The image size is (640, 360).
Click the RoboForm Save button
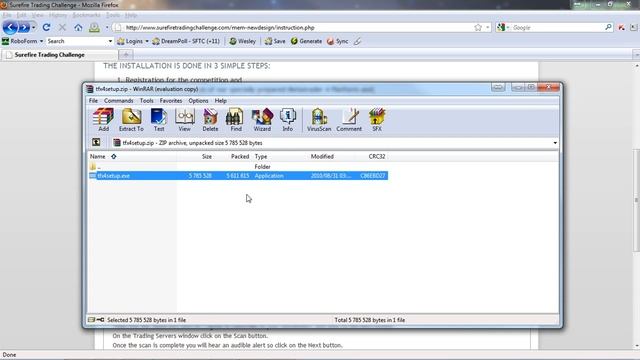(x=275, y=41)
